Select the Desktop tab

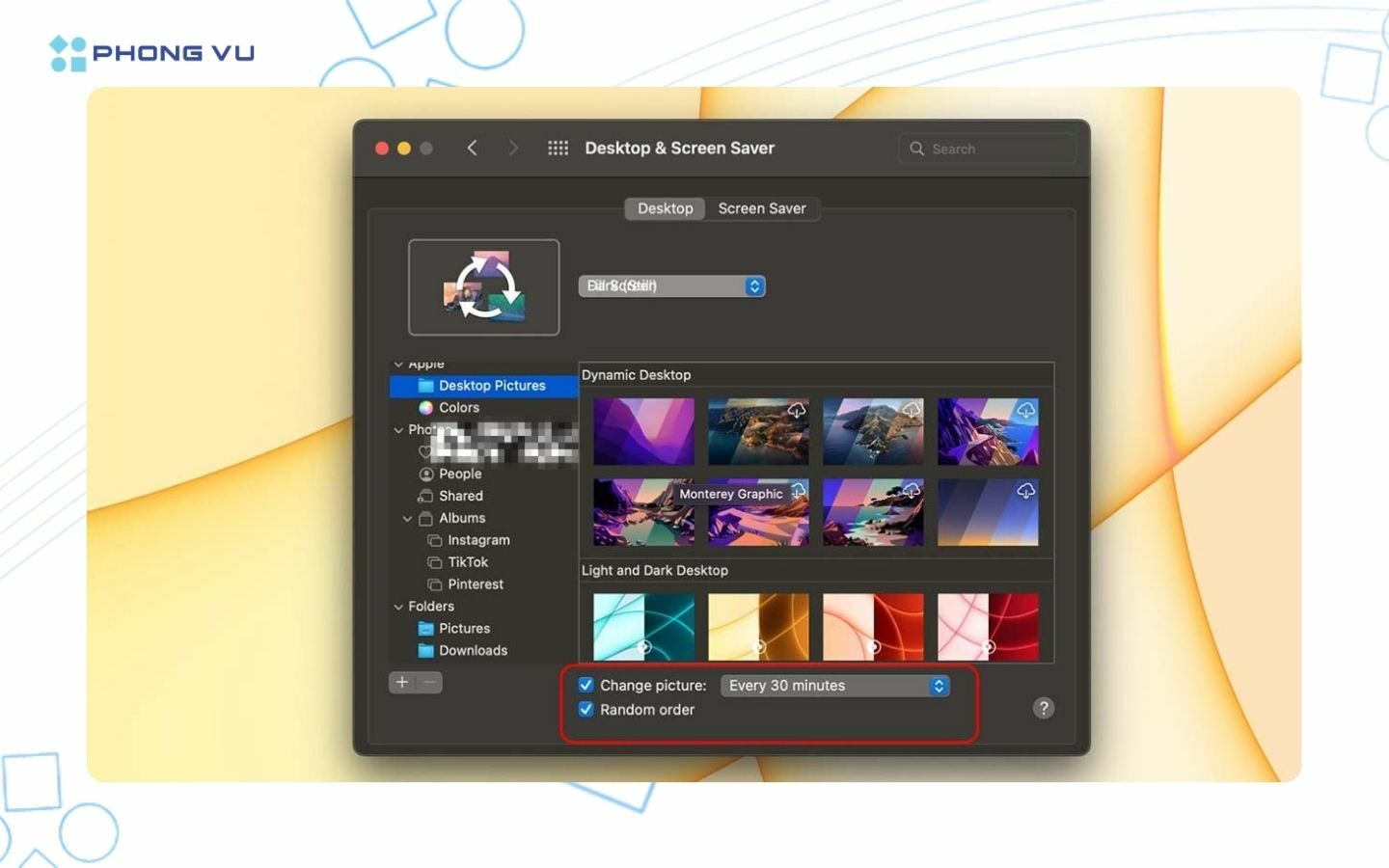pos(665,208)
